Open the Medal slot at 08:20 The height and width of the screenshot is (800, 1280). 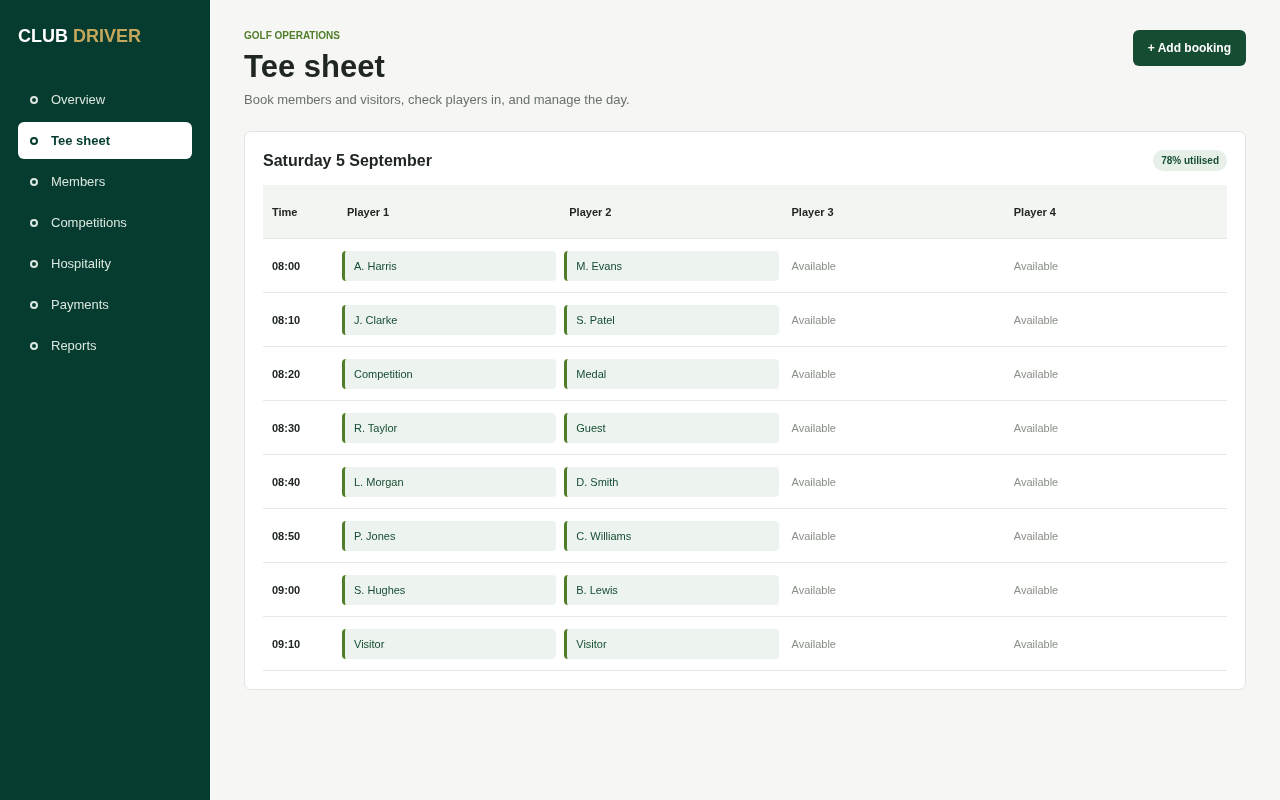pyautogui.click(x=671, y=374)
